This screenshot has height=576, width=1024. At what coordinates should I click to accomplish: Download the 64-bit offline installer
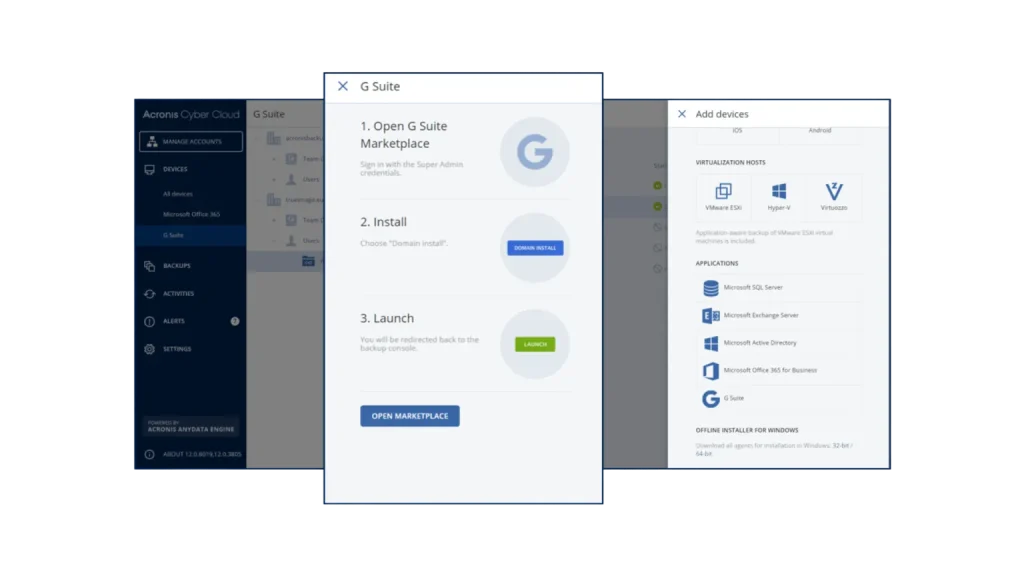coord(704,453)
